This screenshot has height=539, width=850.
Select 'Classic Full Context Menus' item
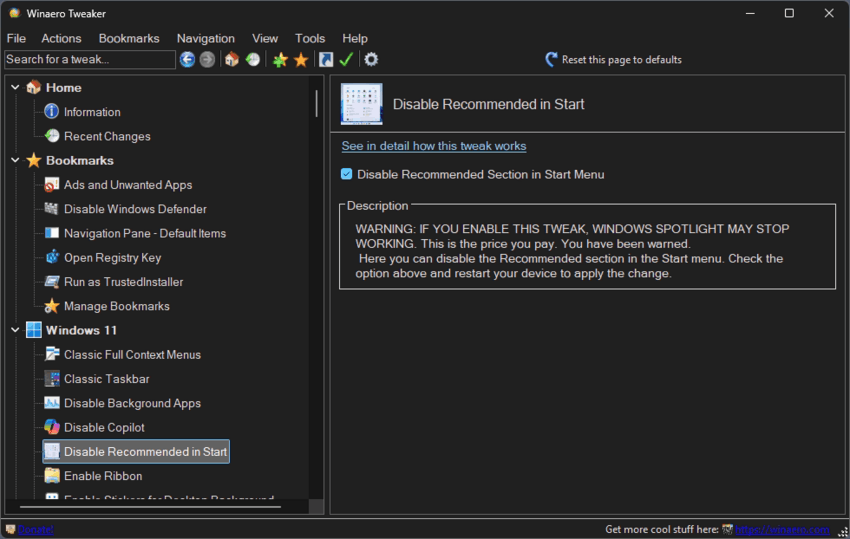point(132,355)
